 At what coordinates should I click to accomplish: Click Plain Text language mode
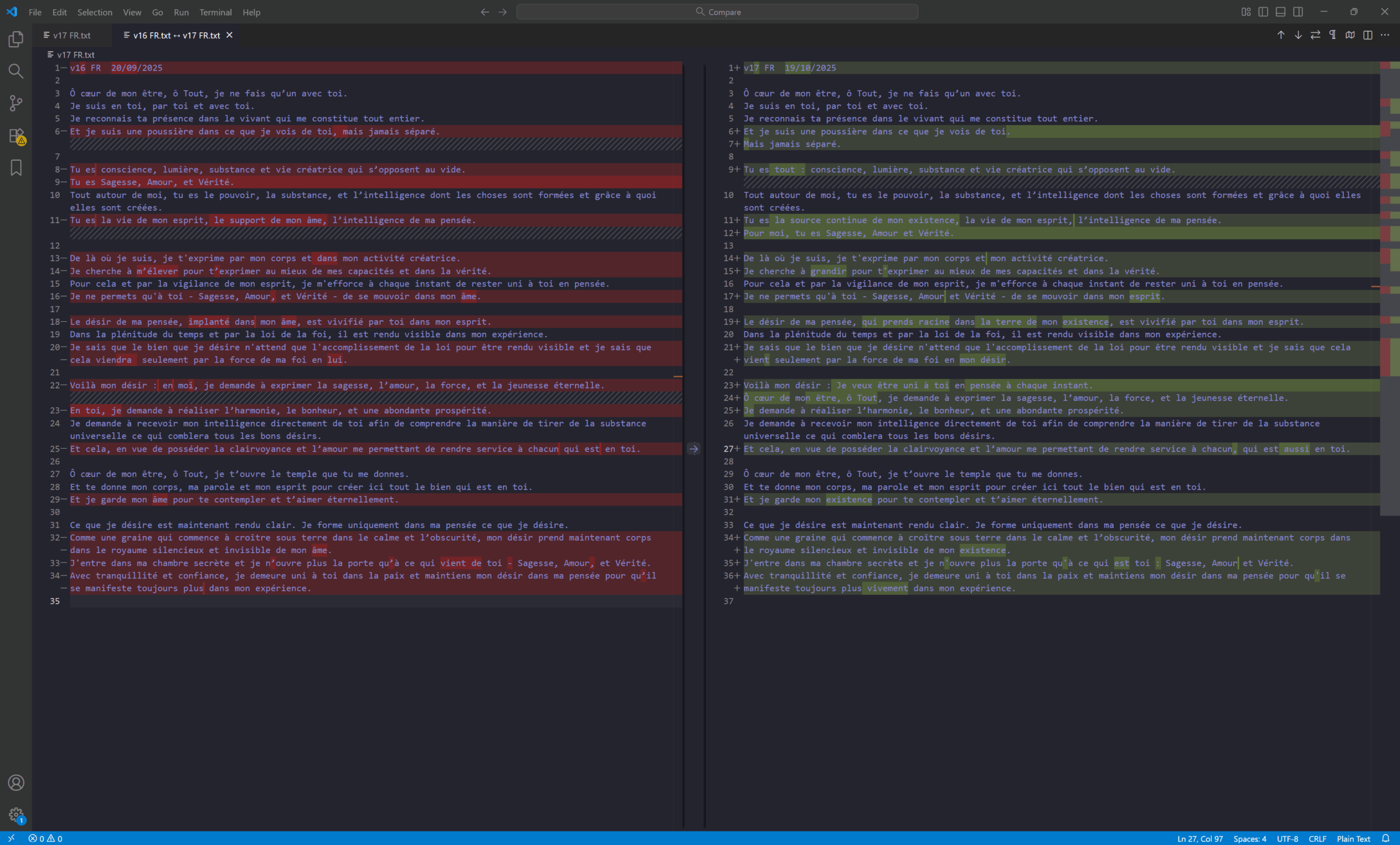pos(1354,839)
